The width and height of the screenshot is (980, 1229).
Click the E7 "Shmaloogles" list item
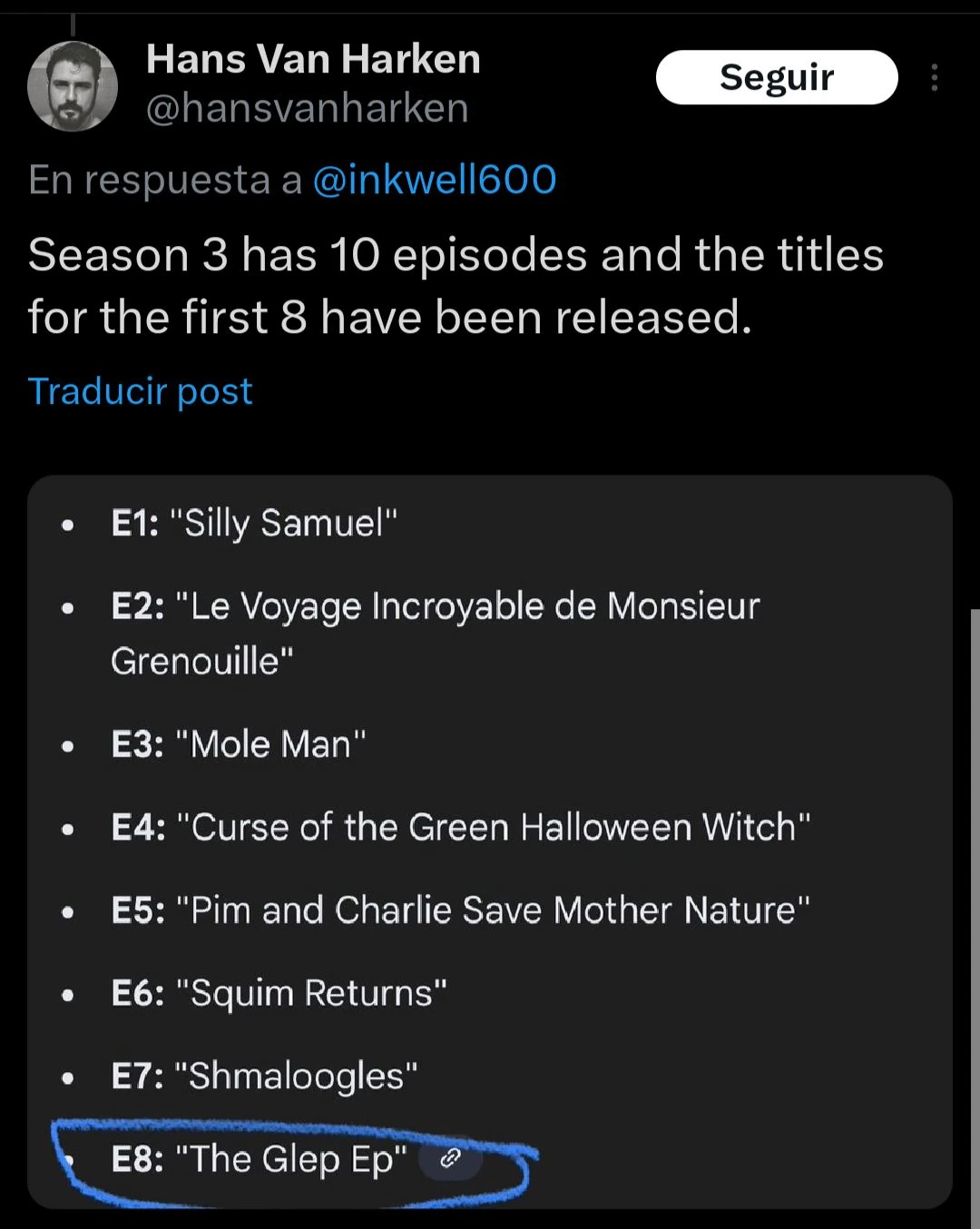(x=264, y=1077)
